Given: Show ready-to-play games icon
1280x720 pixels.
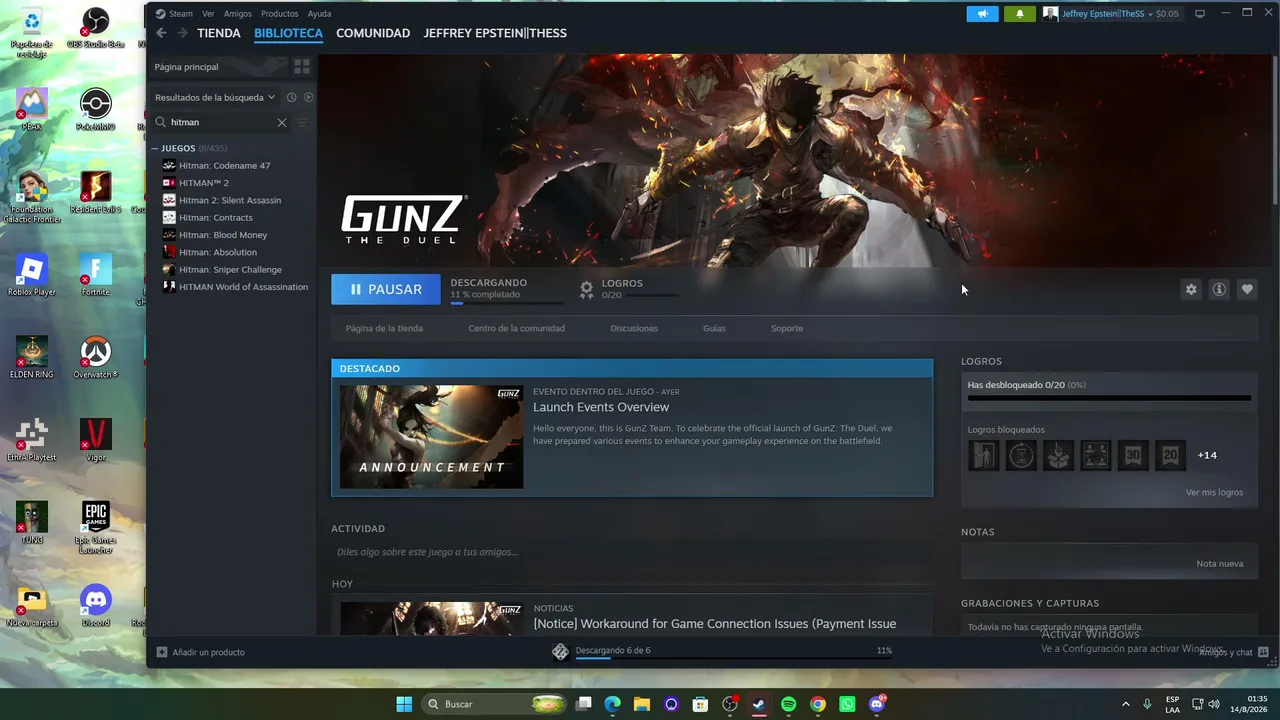Looking at the screenshot, I should tap(308, 97).
